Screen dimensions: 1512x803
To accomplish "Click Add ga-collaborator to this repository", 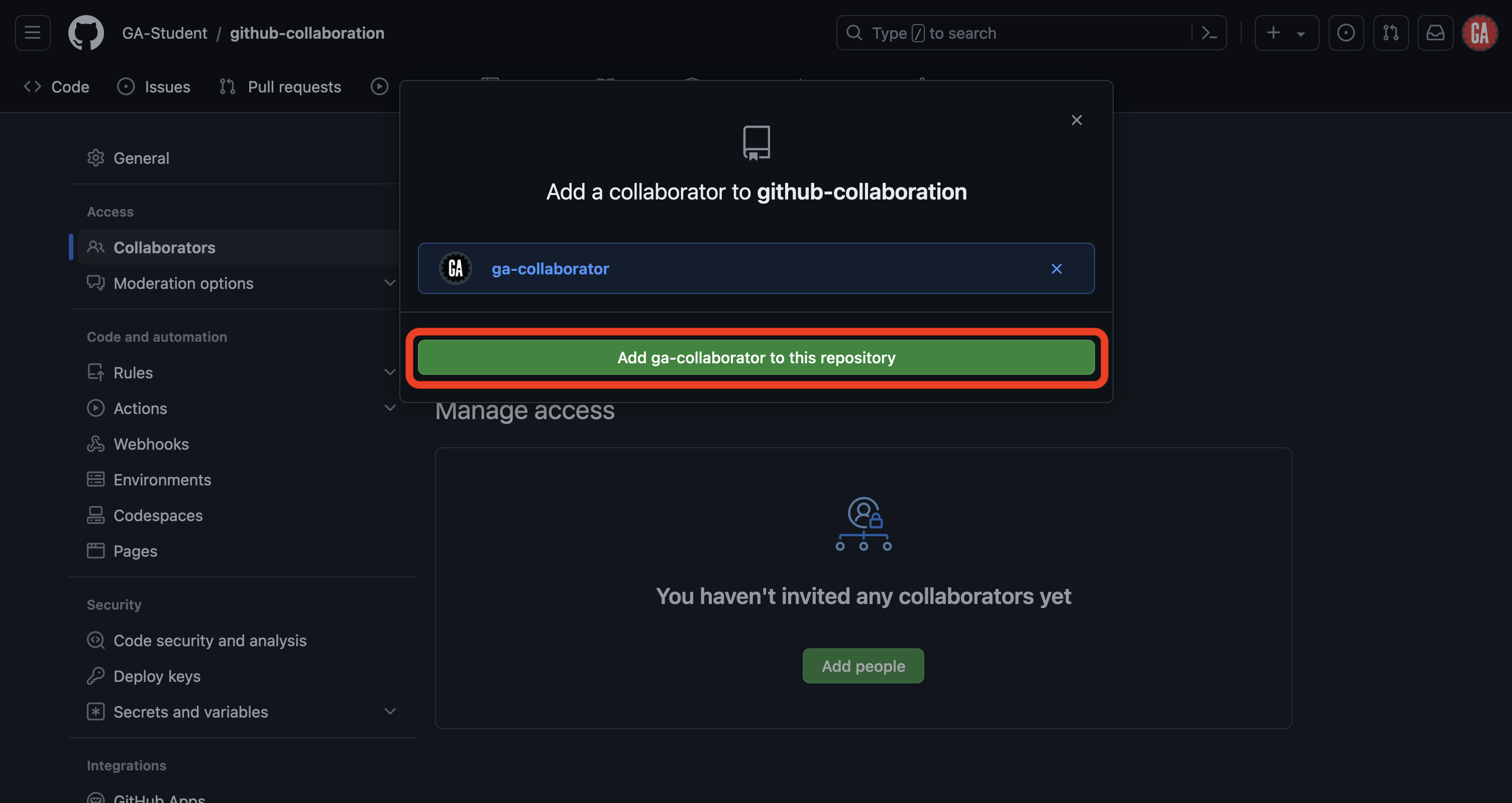I will pos(755,357).
